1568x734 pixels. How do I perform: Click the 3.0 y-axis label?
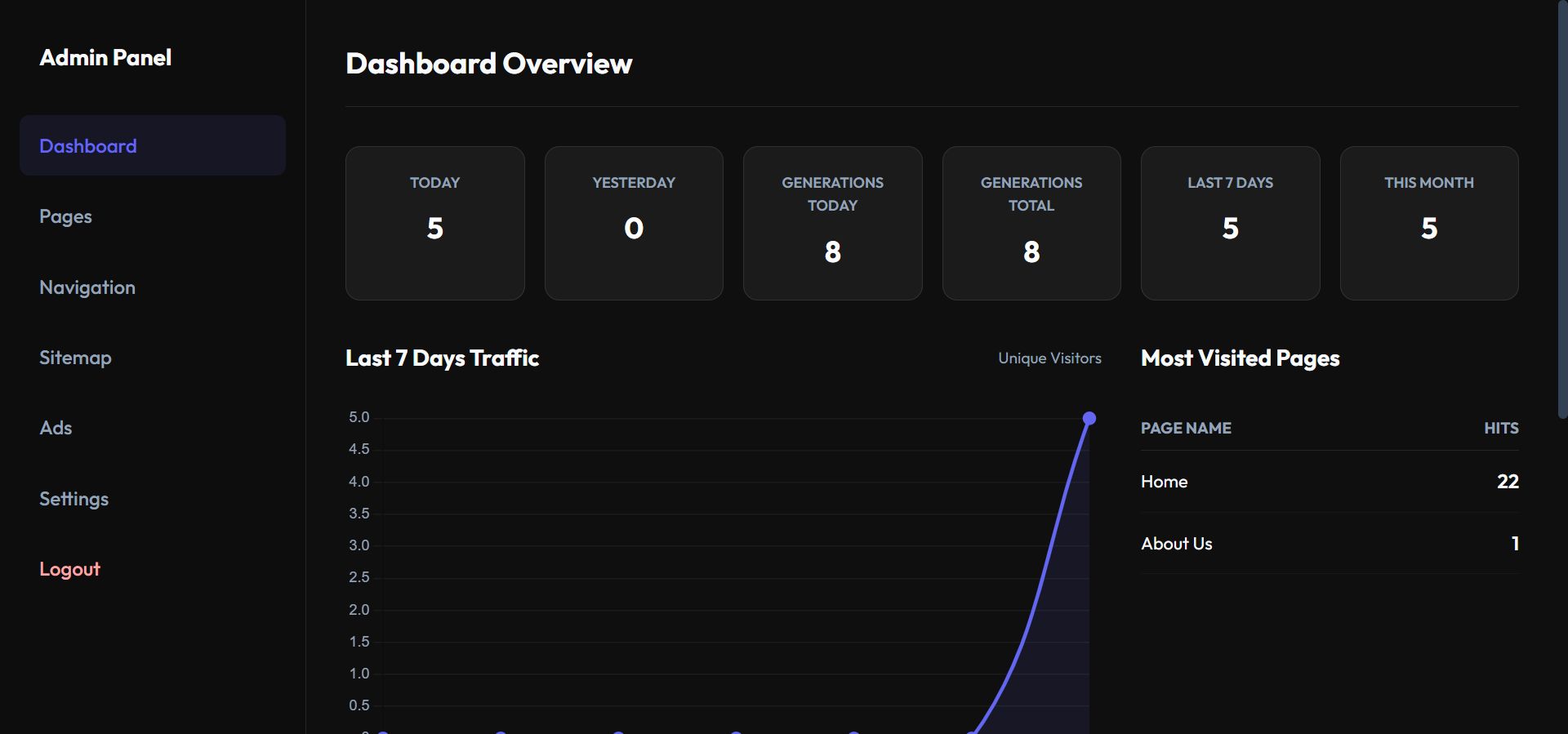(359, 545)
